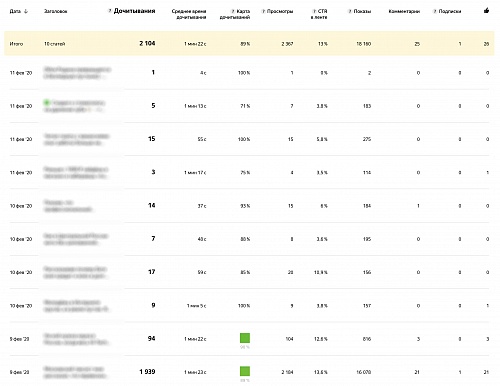The height and width of the screenshot is (386, 500).
Task: Click help icon beside Подписки header
Action: pyautogui.click(x=435, y=11)
